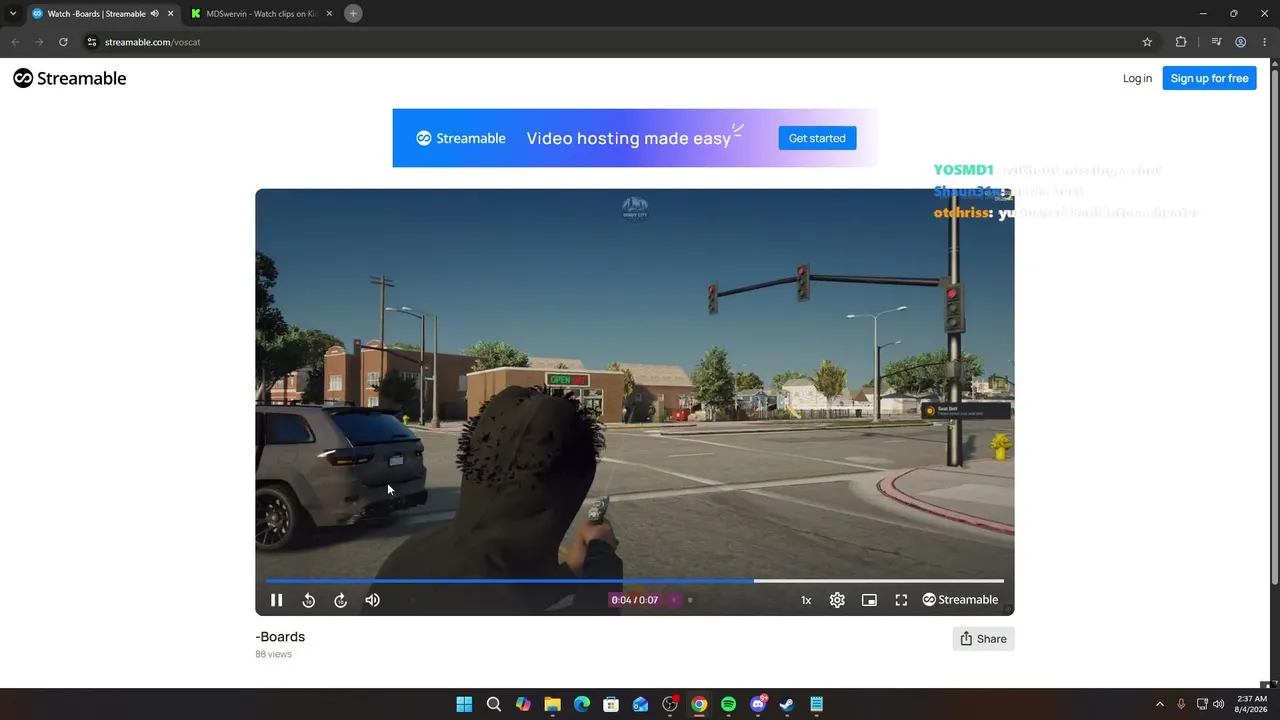Screen dimensions: 1280x720
Task: Open Discord from taskbar
Action: (x=758, y=704)
